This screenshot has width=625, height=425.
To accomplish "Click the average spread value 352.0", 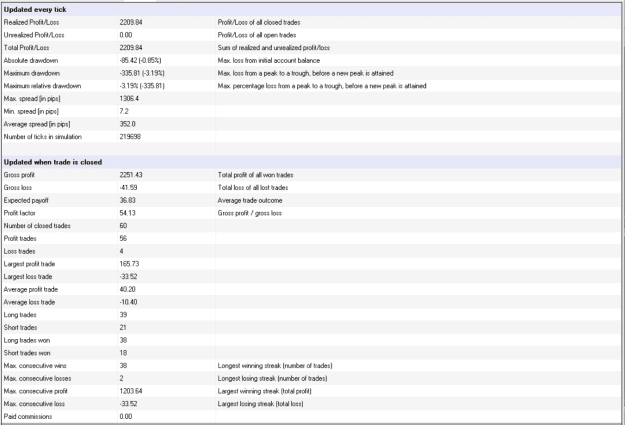I will click(128, 124).
